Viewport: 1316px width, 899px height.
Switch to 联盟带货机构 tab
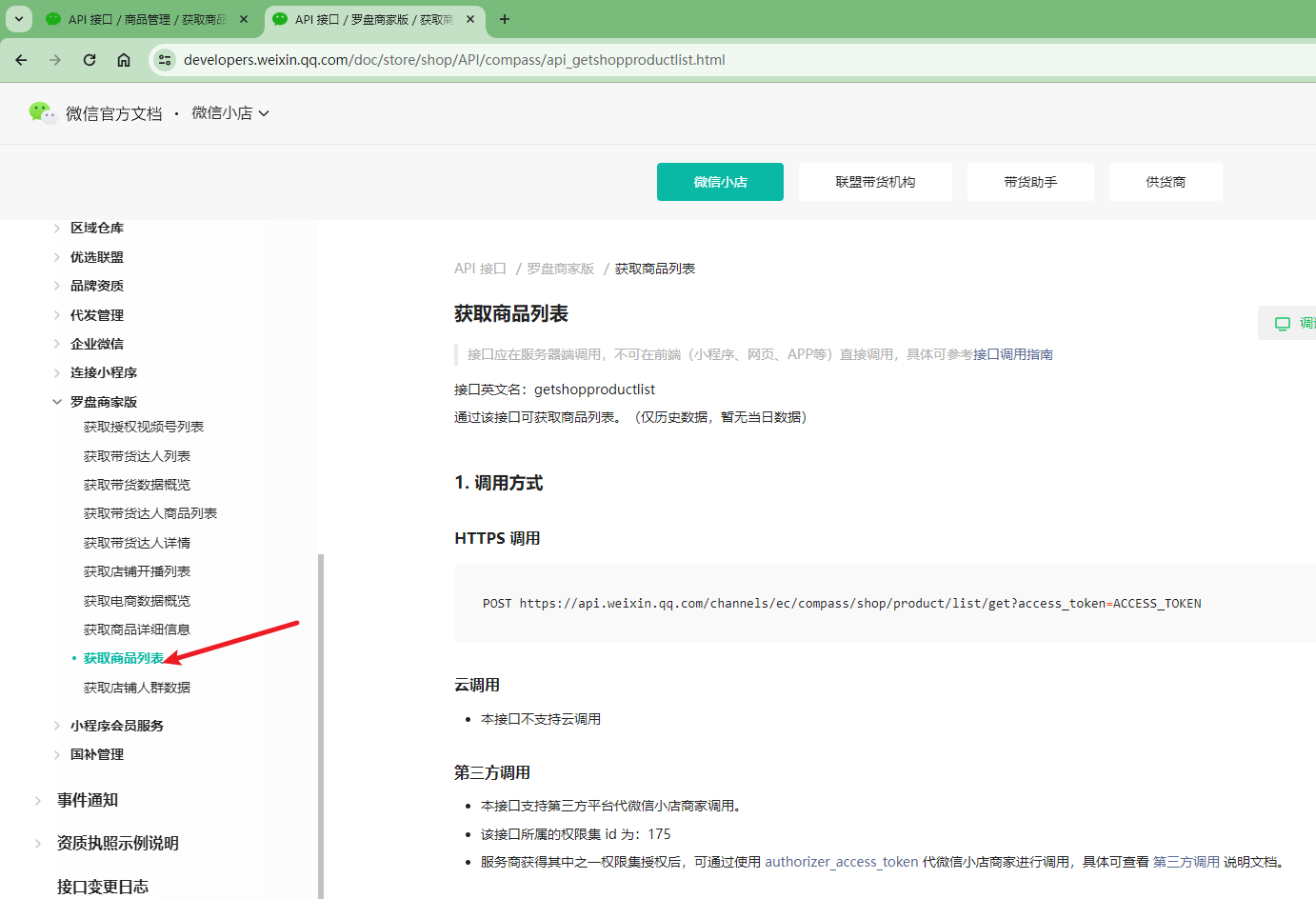(875, 182)
